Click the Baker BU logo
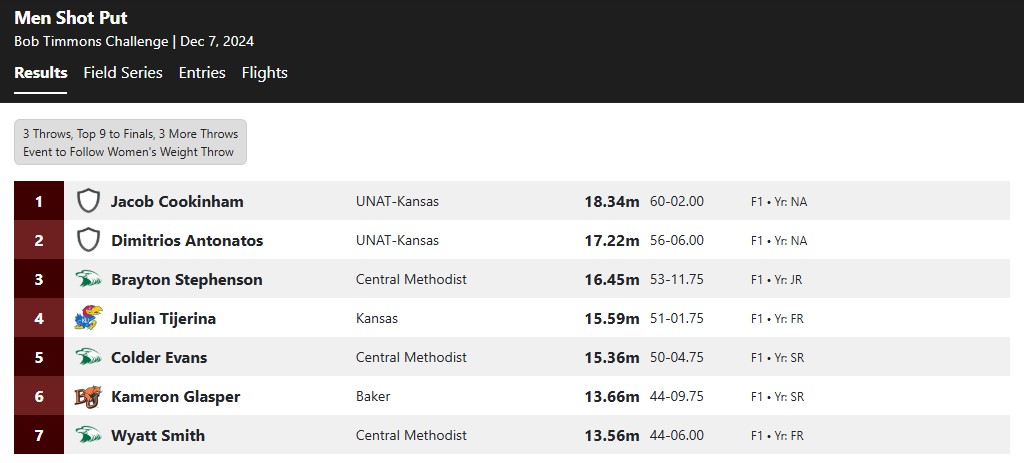 pyautogui.click(x=88, y=396)
